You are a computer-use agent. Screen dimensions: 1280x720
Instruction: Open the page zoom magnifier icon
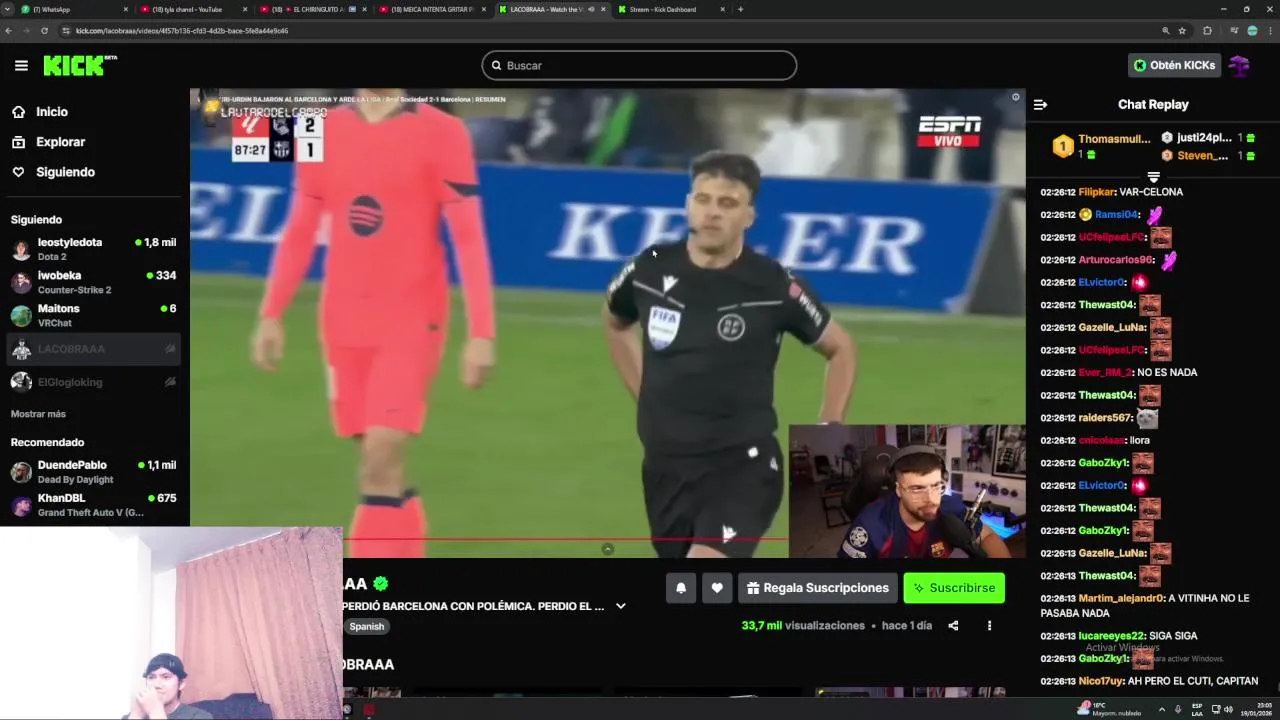[x=1165, y=31]
